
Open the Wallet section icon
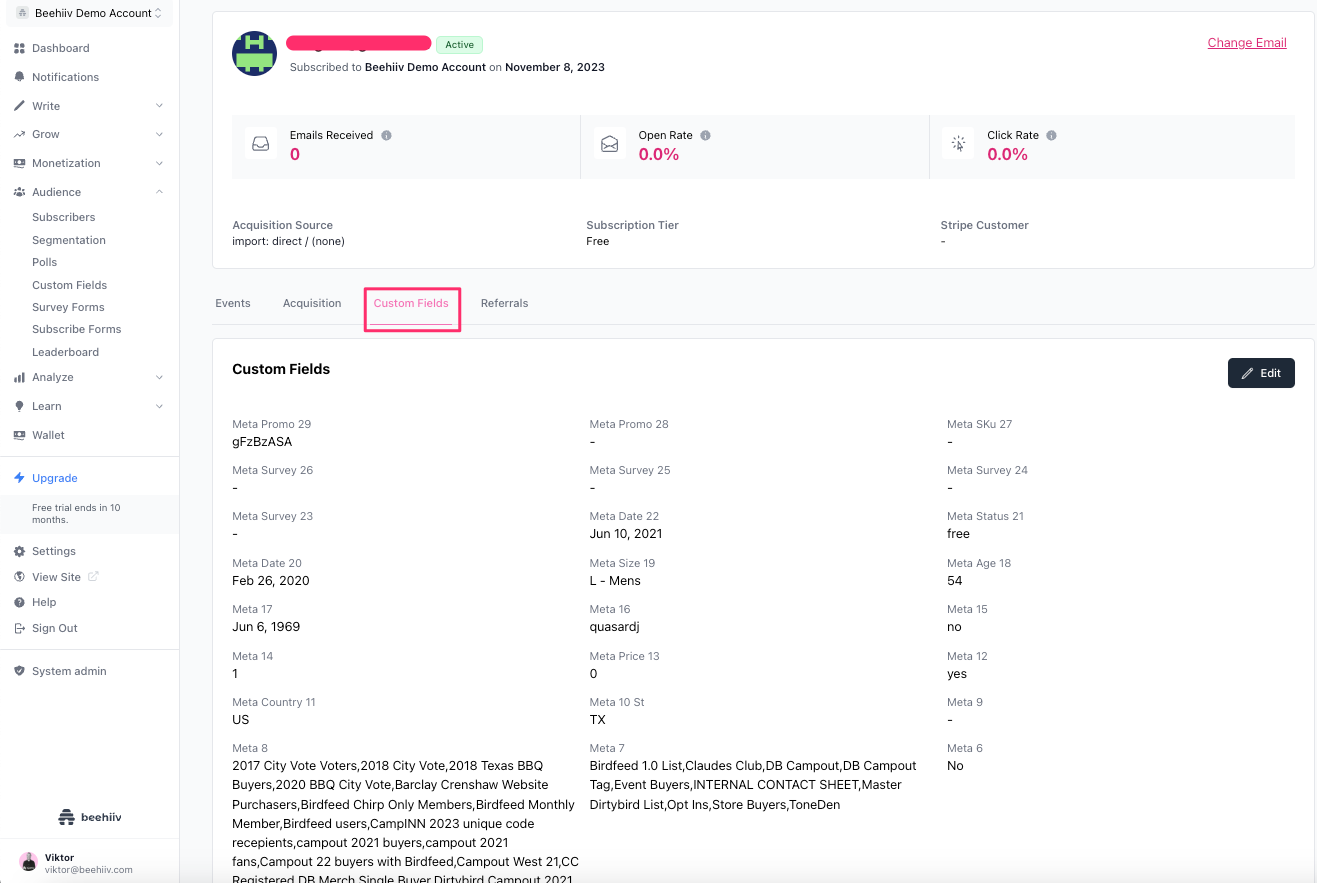22,435
